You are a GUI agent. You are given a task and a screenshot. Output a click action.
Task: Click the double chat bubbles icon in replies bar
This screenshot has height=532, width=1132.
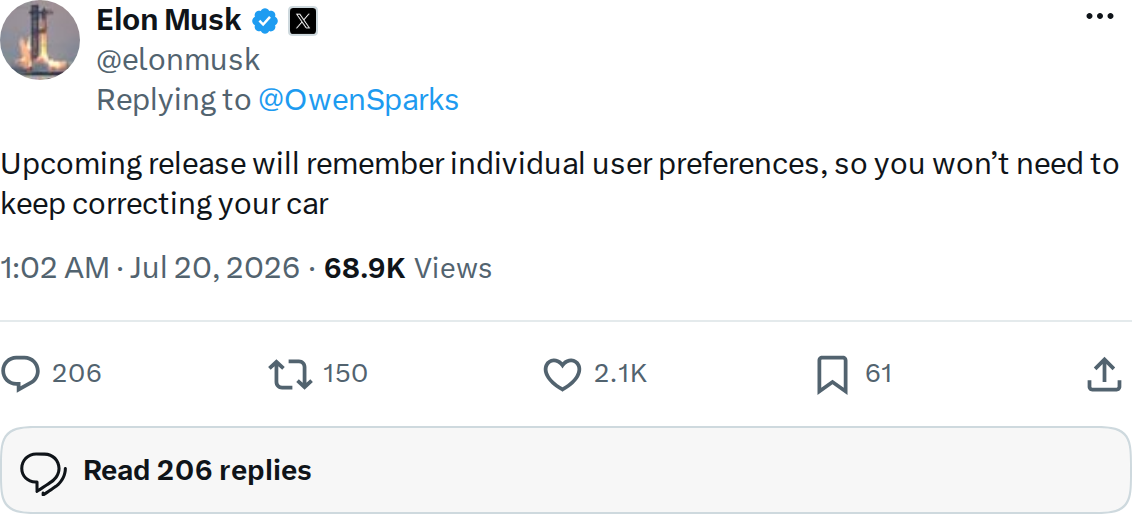pyautogui.click(x=43, y=474)
